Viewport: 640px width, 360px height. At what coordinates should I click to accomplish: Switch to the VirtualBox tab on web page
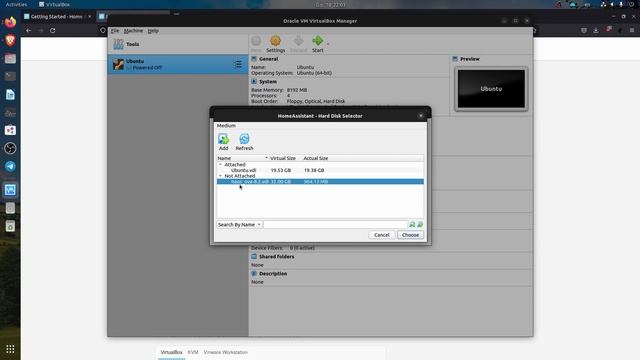(171, 352)
